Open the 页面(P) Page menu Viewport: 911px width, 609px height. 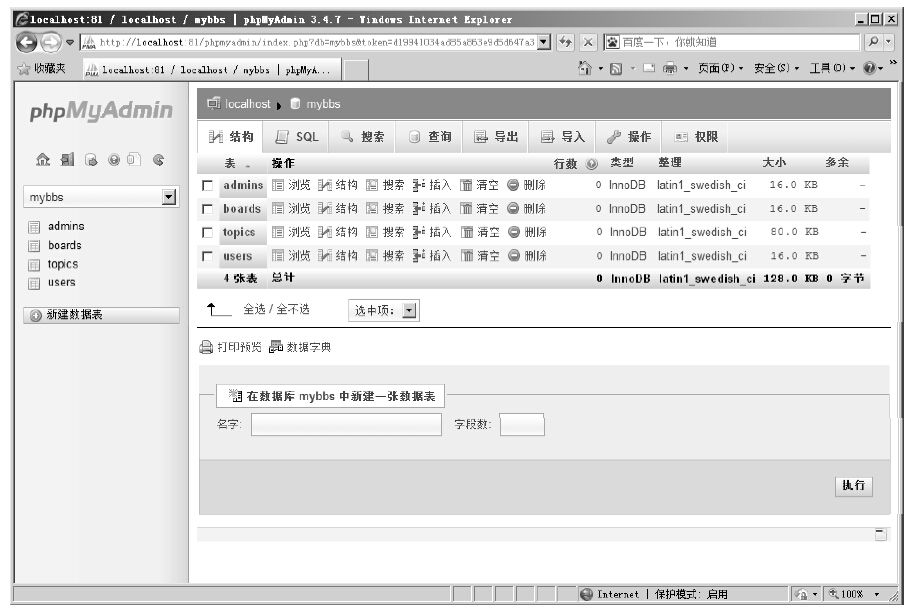pos(720,69)
